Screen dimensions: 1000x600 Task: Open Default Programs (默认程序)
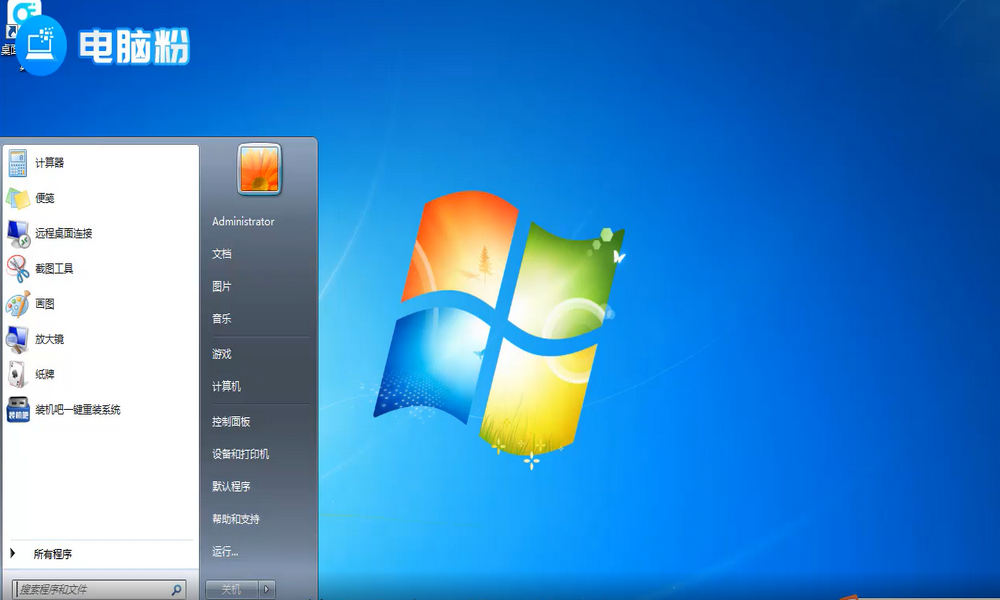(x=231, y=487)
